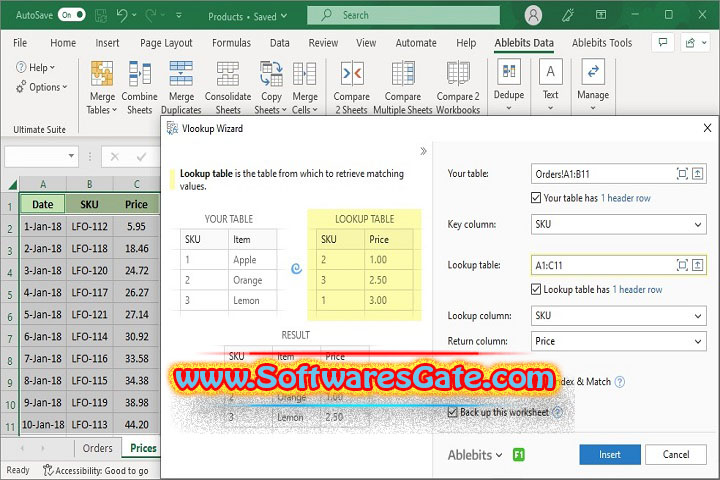Screen dimensions: 720x480
Task: Expand the Lookup column dropdown
Action: tap(698, 316)
